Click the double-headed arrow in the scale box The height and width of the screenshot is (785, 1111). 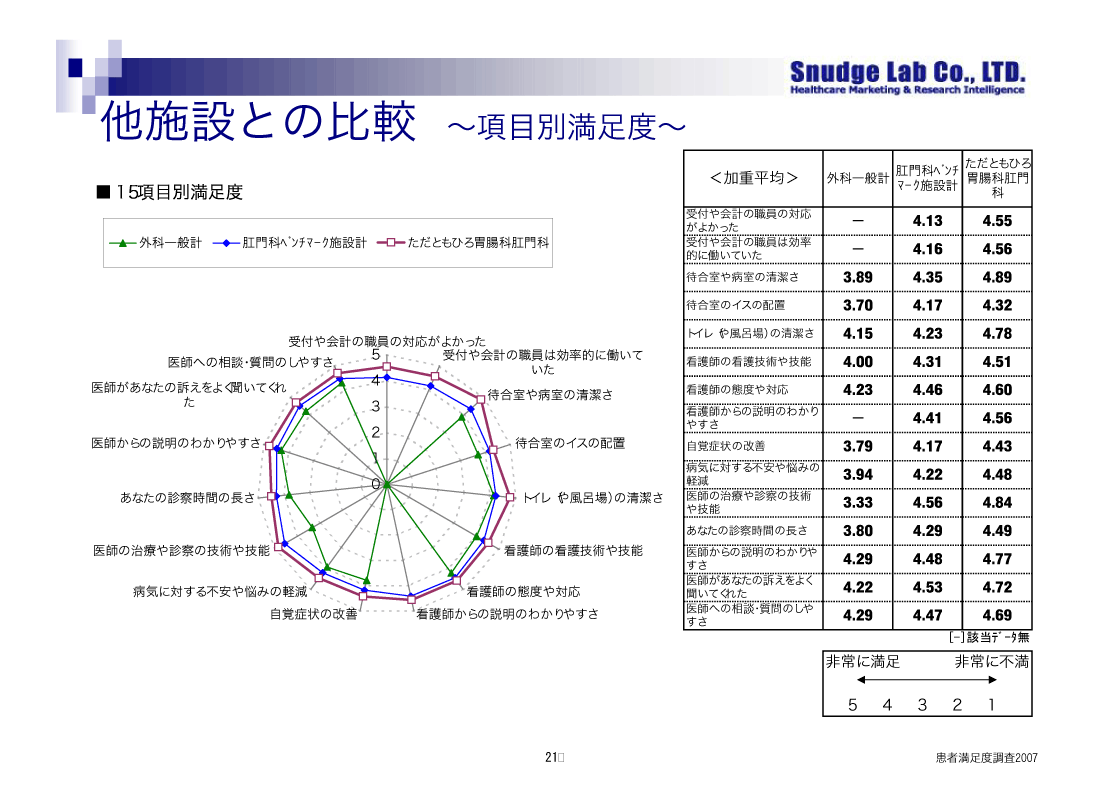pyautogui.click(x=927, y=680)
